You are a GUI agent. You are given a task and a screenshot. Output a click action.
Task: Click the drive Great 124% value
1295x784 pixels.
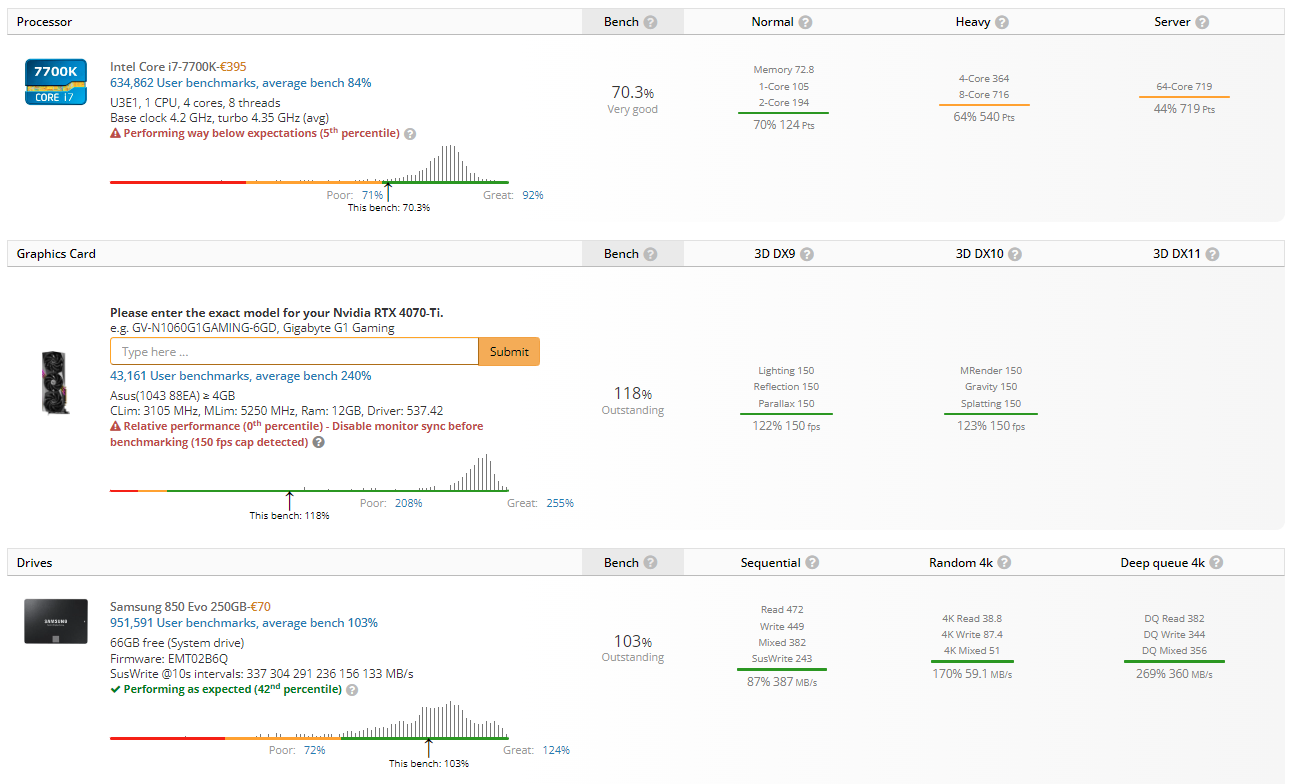[556, 750]
